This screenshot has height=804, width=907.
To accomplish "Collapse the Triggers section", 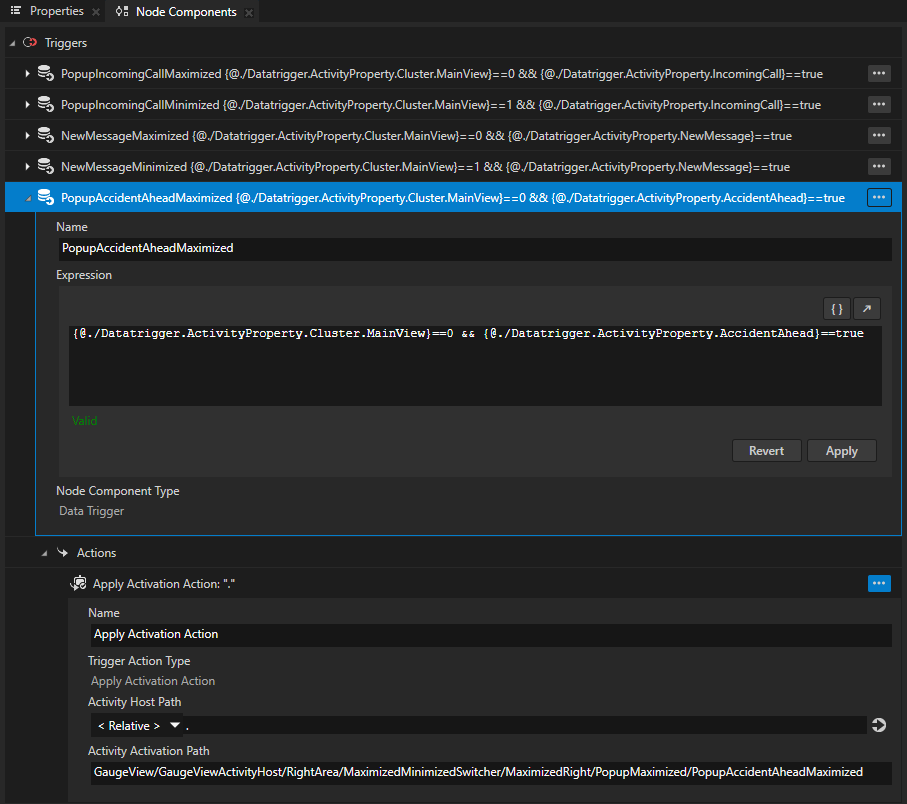I will coord(12,43).
